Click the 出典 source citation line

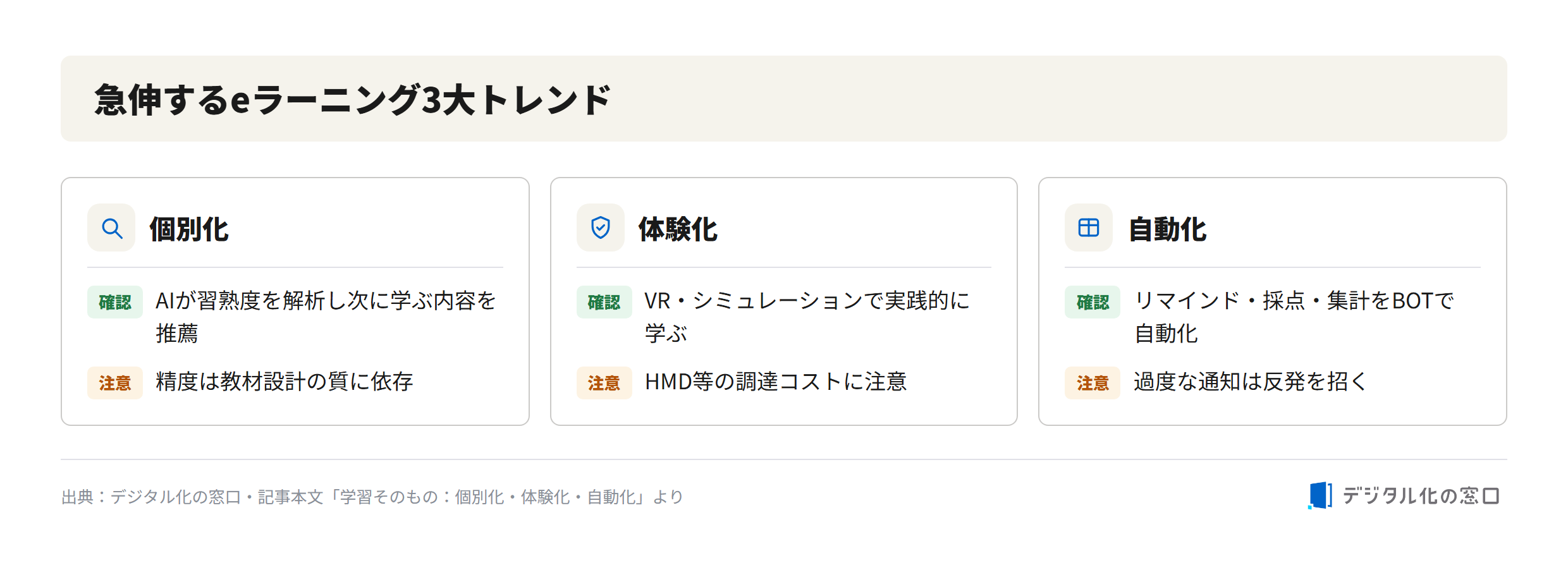[372, 497]
